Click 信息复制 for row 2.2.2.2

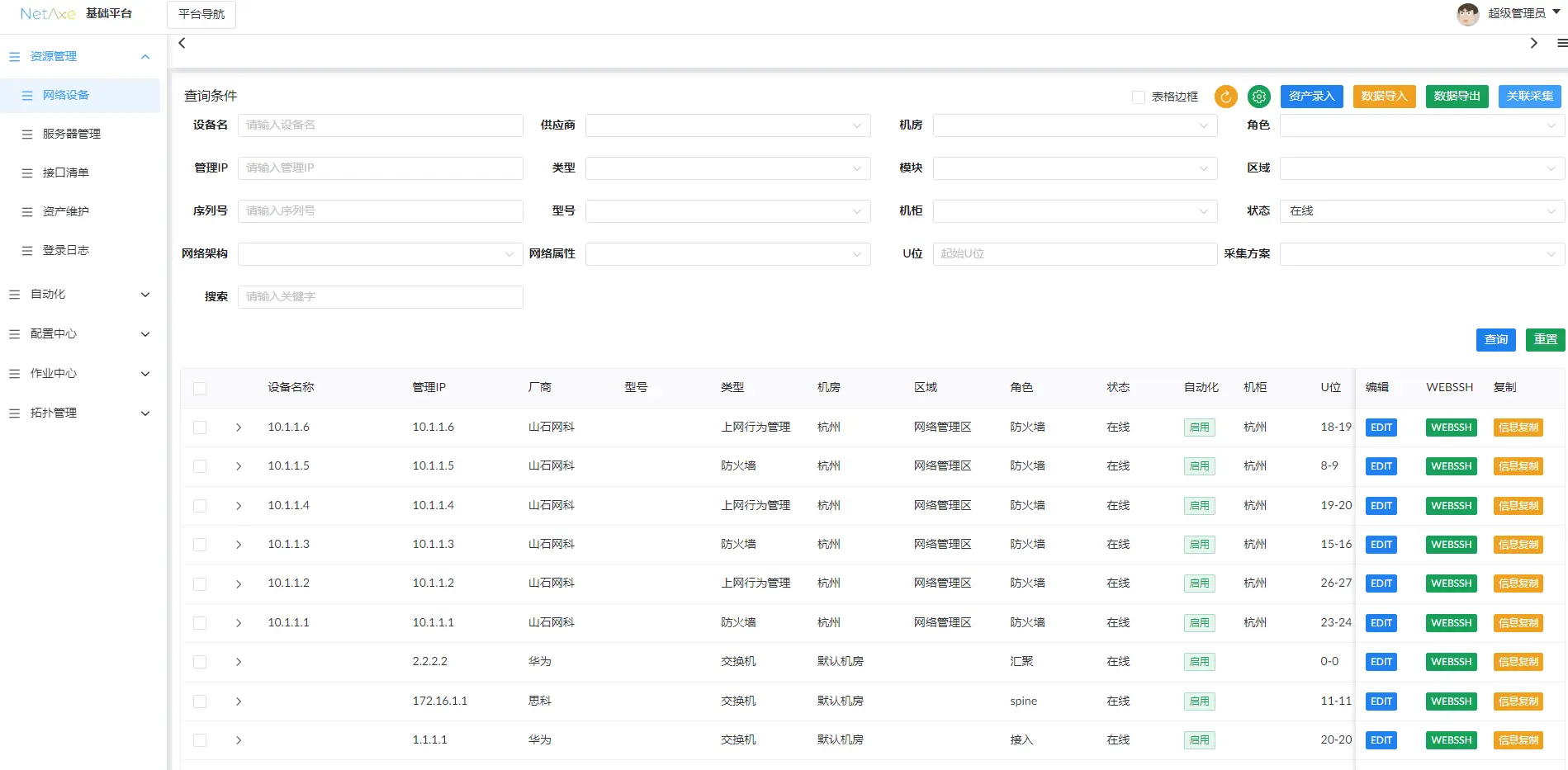point(1518,663)
